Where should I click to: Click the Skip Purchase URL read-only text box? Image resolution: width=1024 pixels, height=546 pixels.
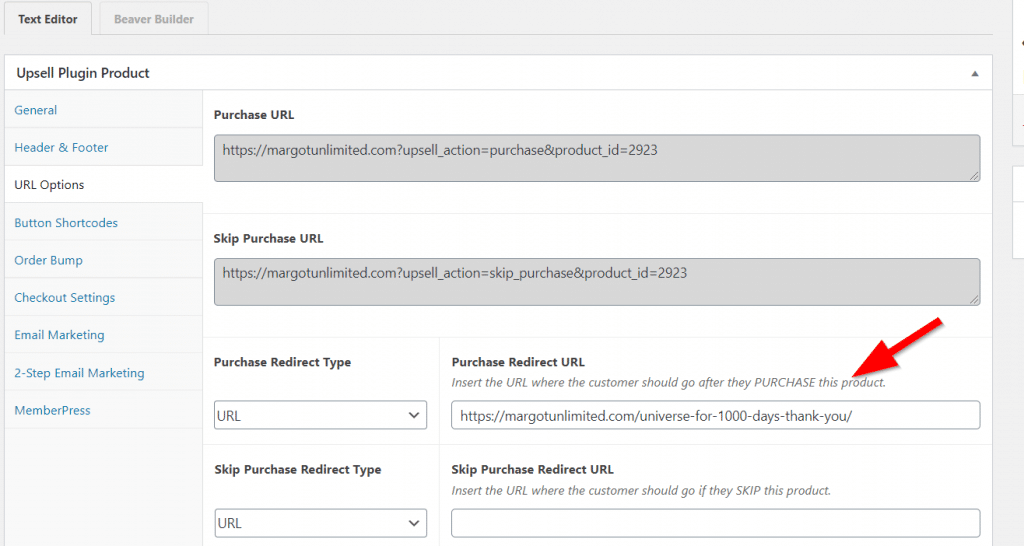(x=596, y=281)
